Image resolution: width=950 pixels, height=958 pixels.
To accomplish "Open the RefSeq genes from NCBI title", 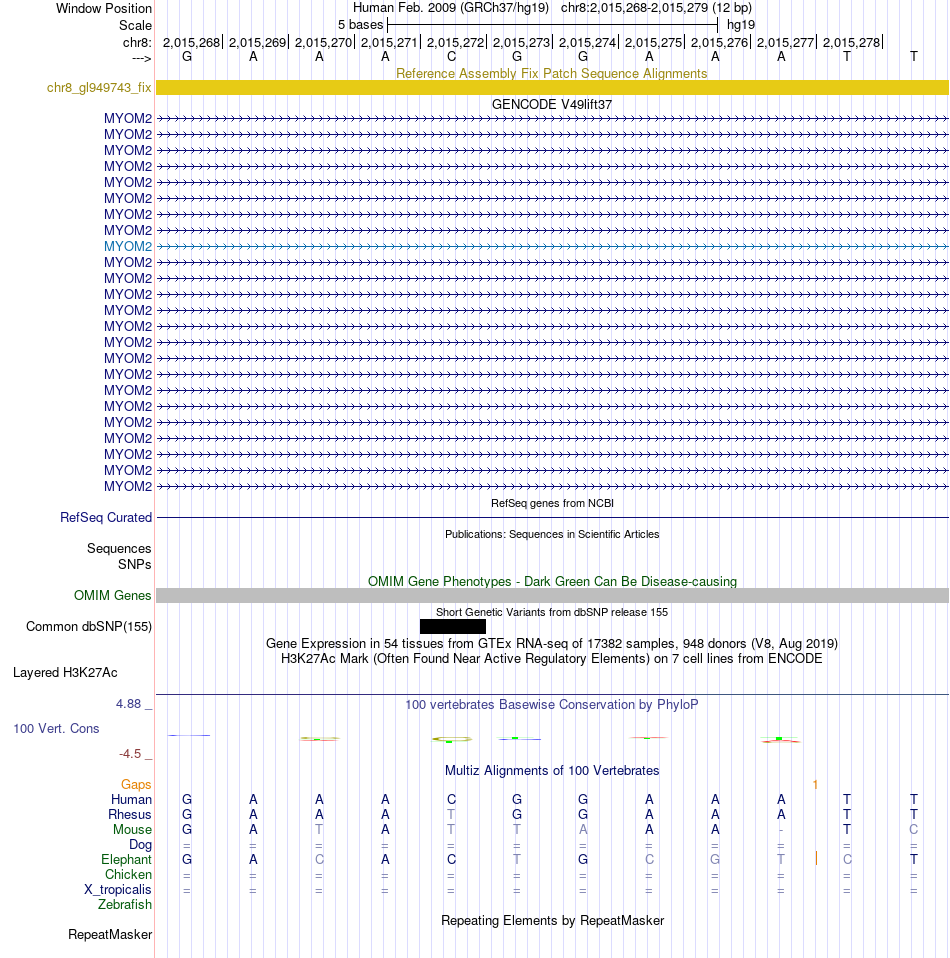I will pos(552,503).
